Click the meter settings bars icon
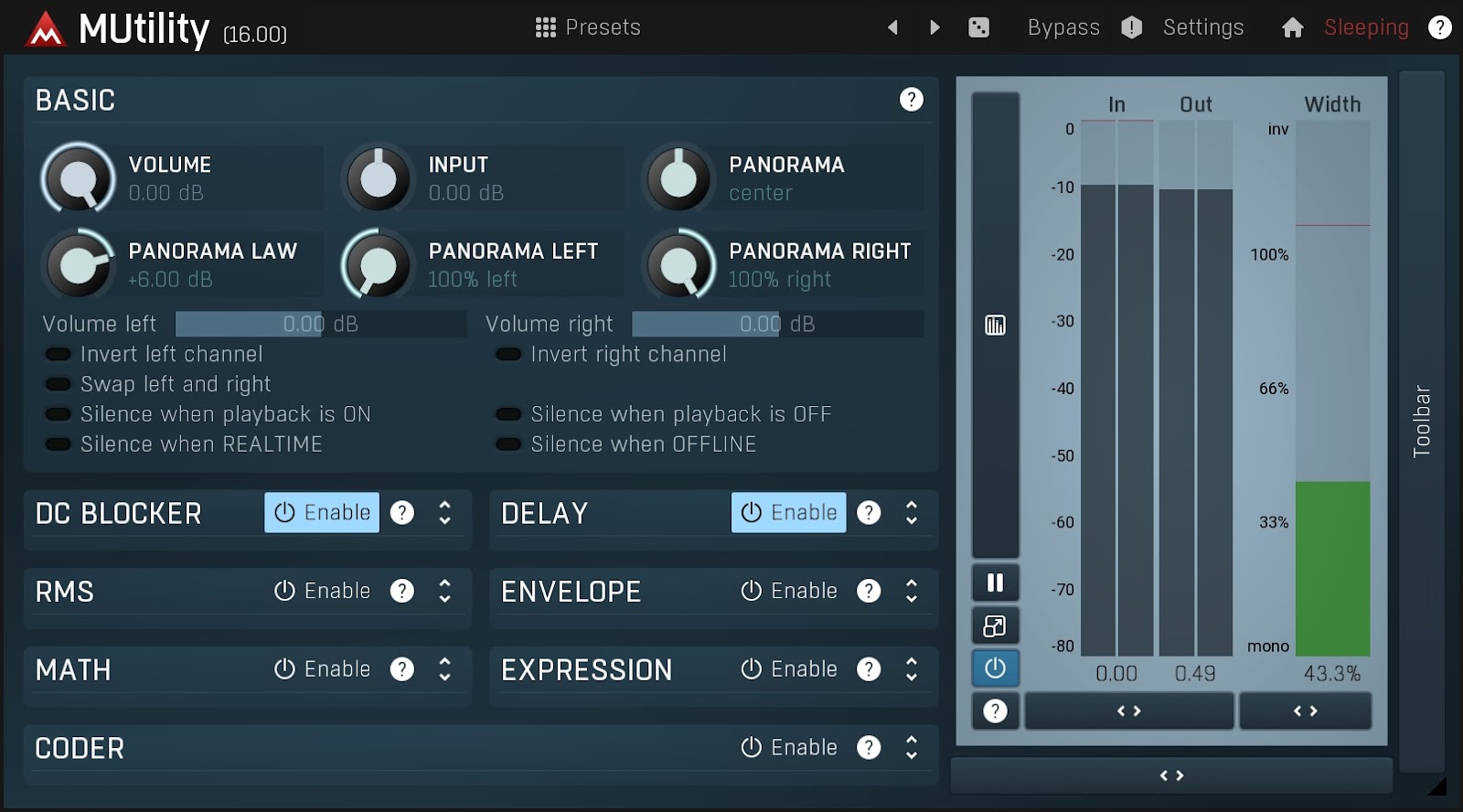 point(995,325)
